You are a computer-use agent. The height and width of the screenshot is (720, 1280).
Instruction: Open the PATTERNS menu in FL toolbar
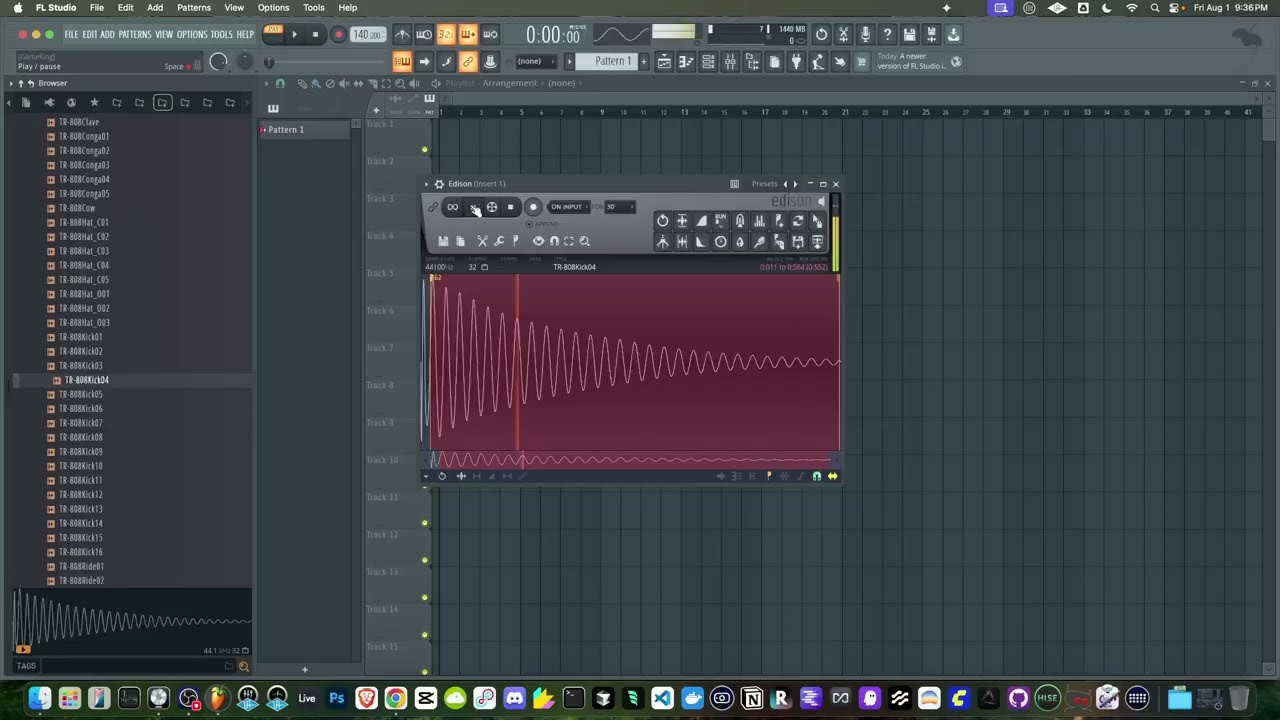point(135,34)
